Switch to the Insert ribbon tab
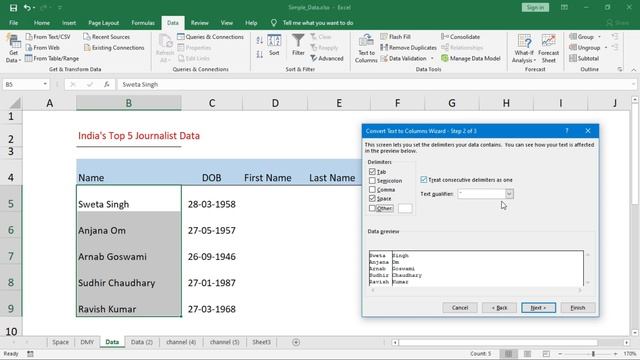640x360 pixels. 69,23
